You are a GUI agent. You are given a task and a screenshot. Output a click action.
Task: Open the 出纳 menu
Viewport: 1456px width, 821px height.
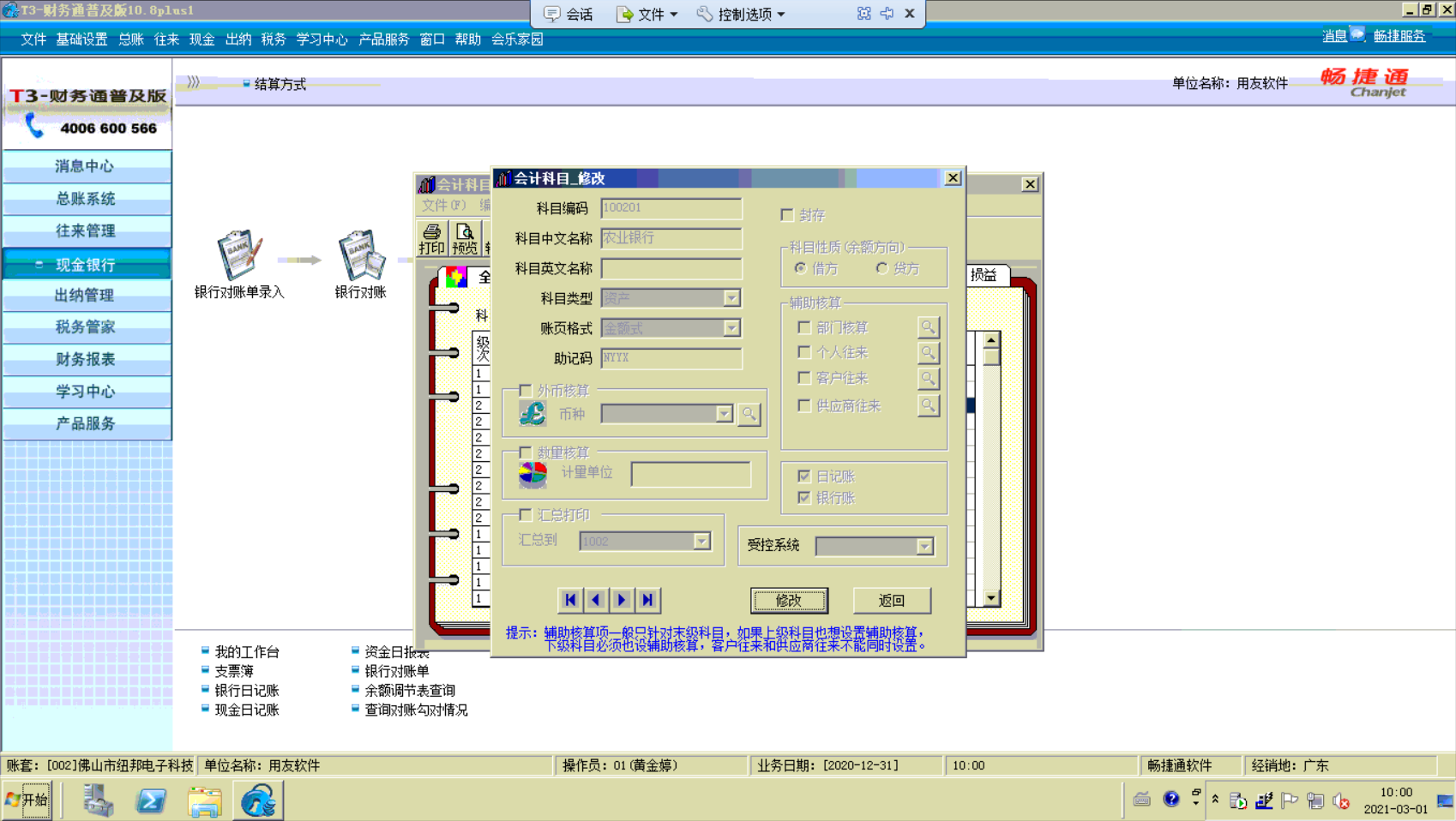[238, 39]
